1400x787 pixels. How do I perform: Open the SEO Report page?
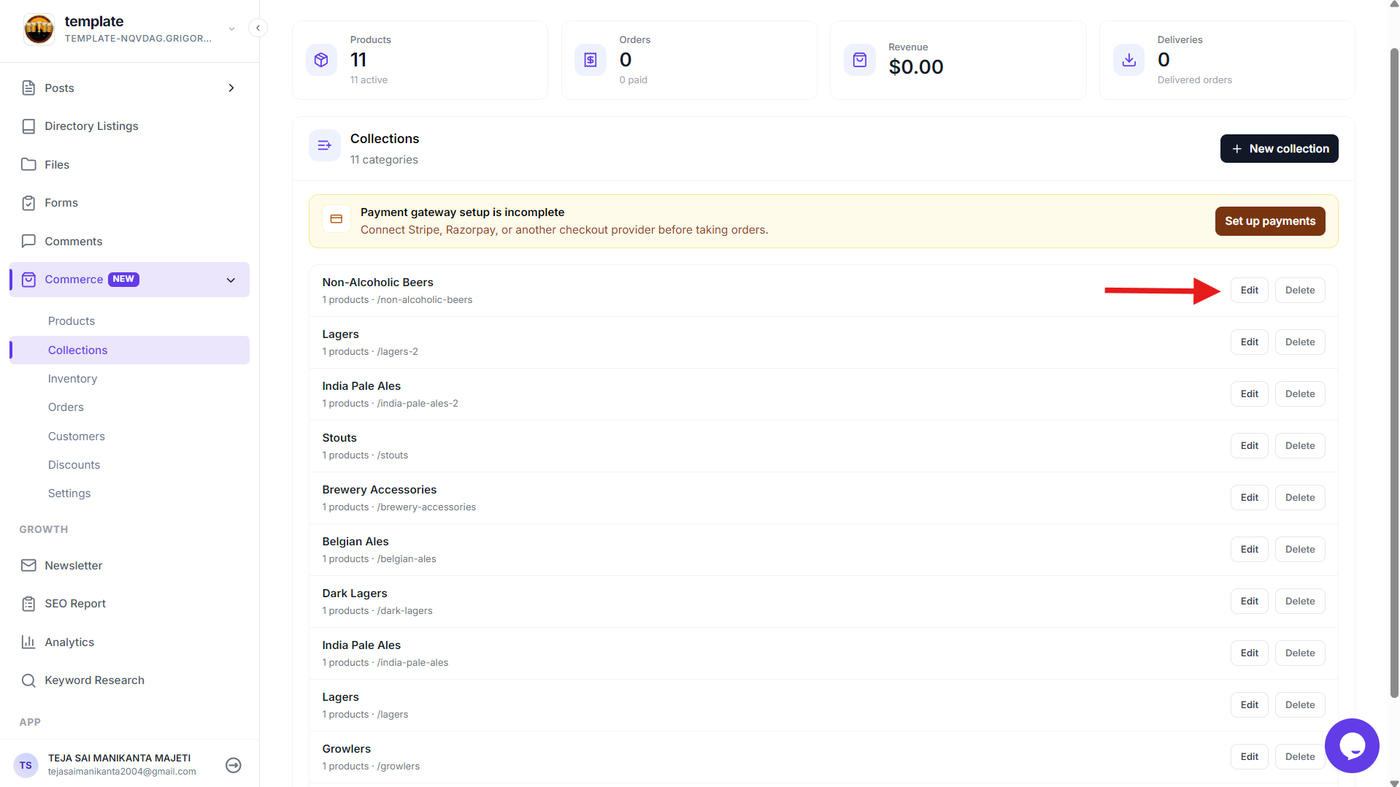coord(75,604)
